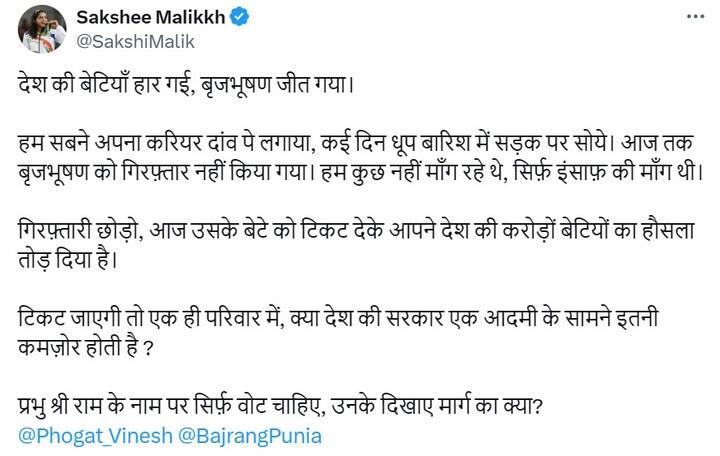720x456 pixels.
Task: Open the @SakshiMalik handle link
Action: coord(128,41)
